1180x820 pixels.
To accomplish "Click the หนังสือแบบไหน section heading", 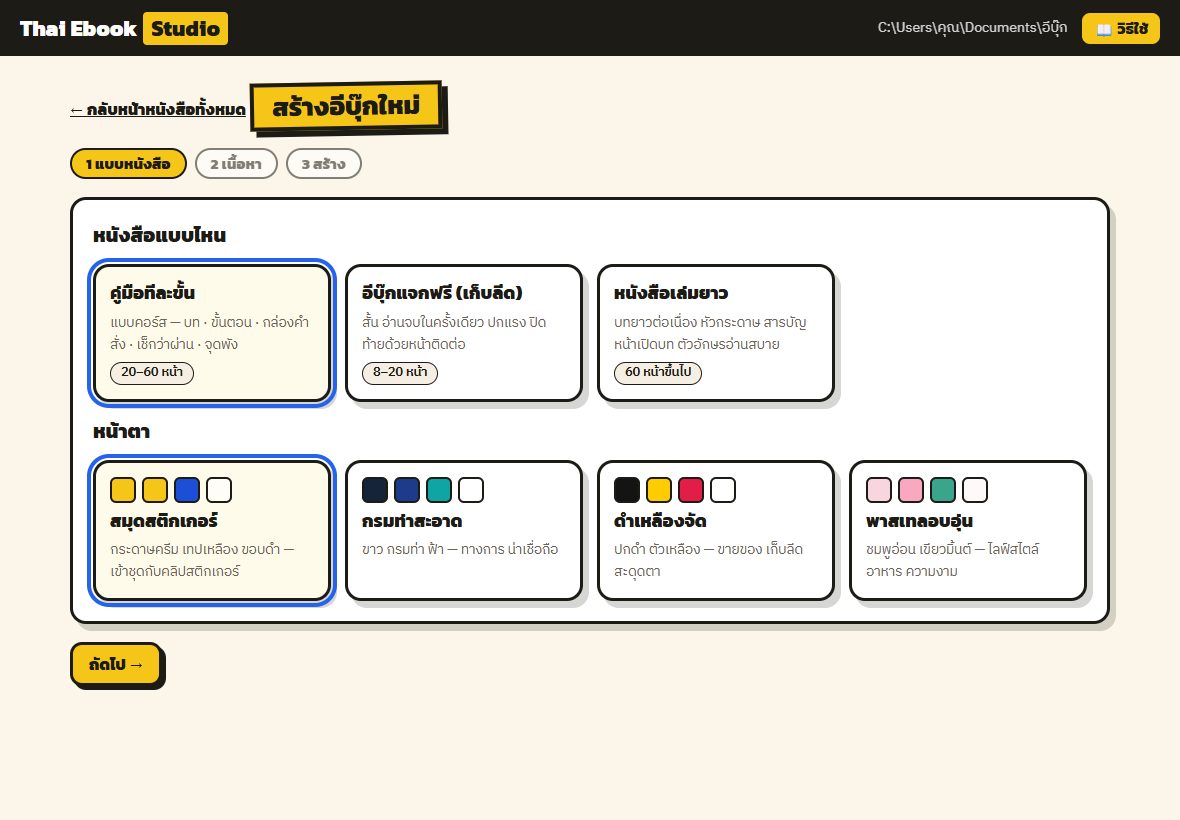I will 160,235.
